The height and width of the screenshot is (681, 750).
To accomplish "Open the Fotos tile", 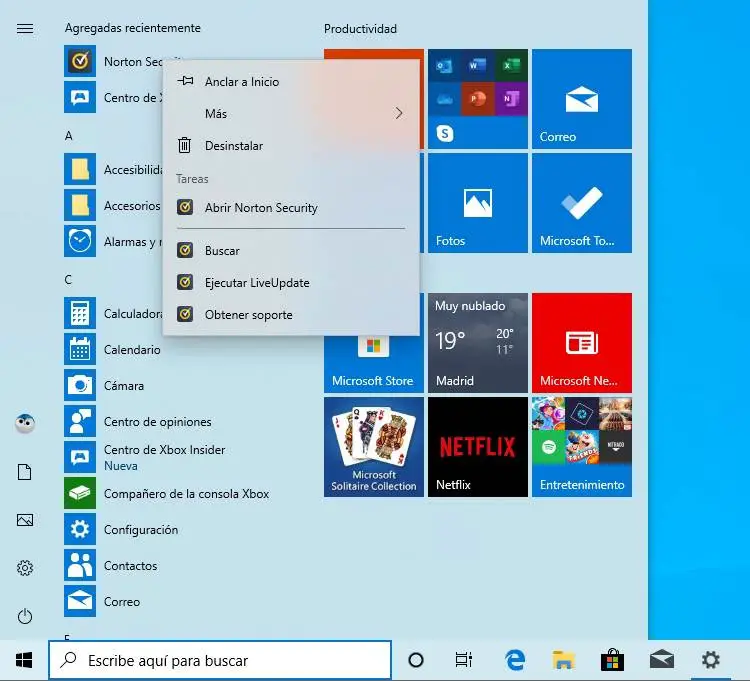I will tap(478, 203).
